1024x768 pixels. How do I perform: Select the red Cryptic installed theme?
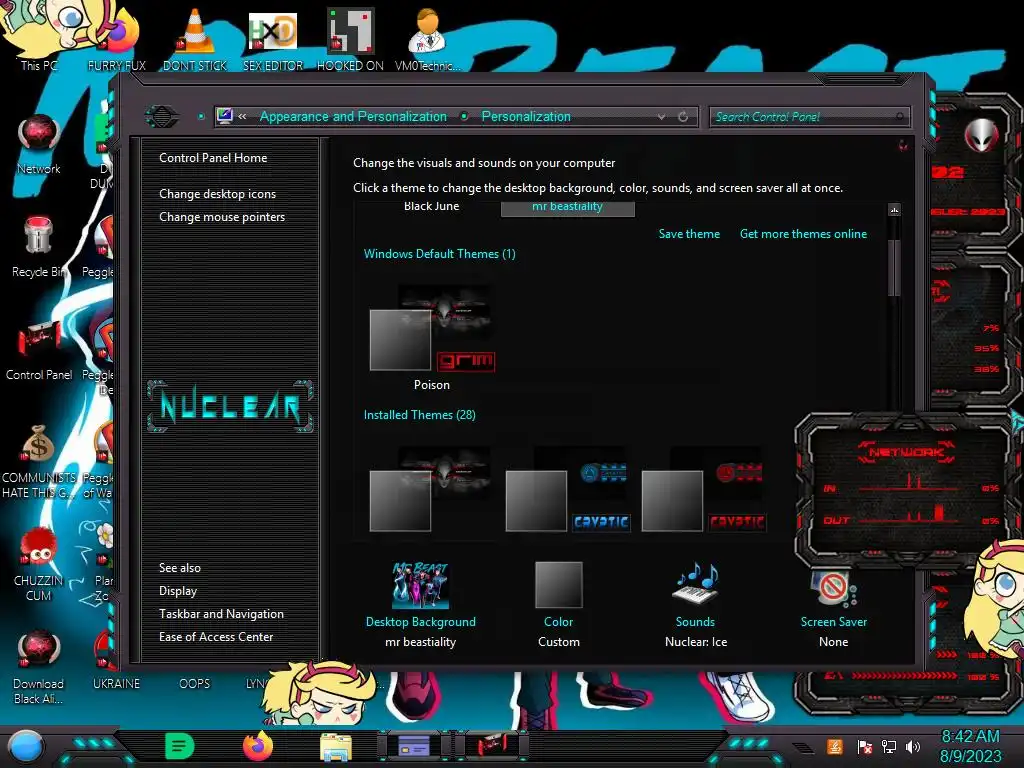tap(704, 489)
